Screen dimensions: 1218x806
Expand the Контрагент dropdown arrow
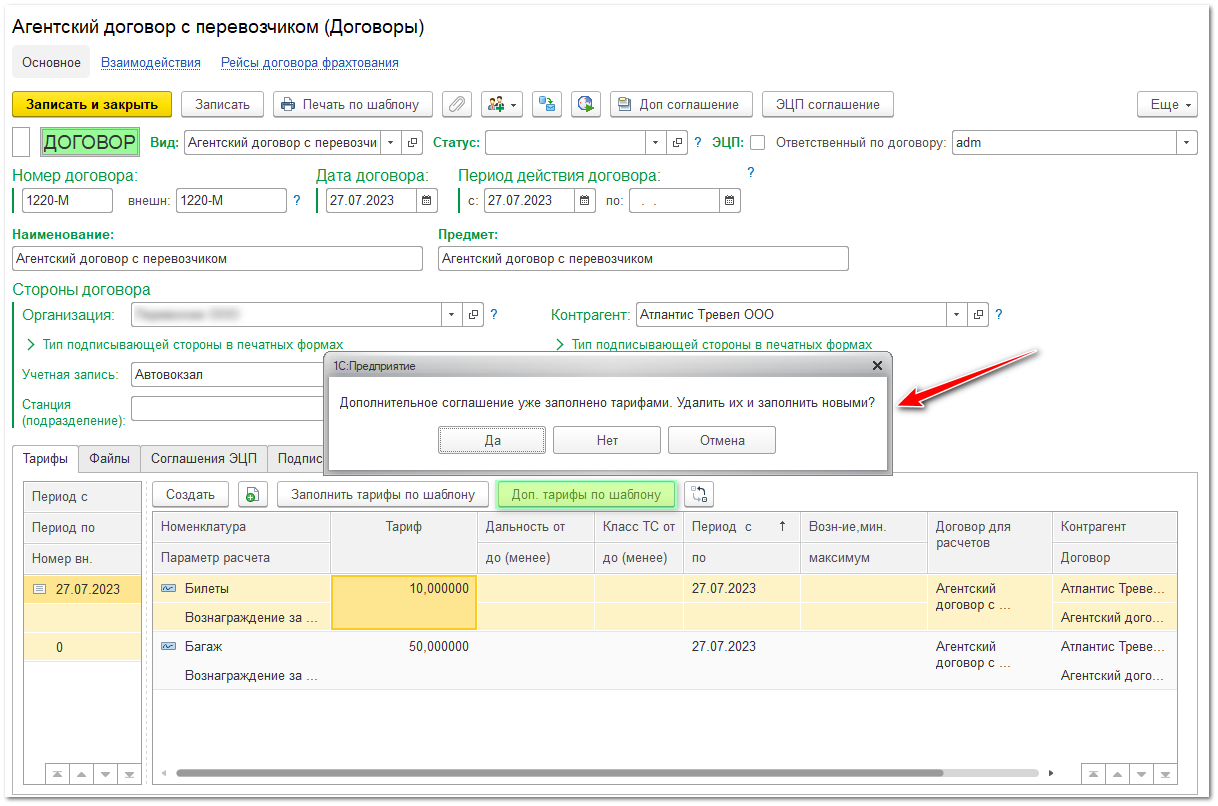coord(958,314)
